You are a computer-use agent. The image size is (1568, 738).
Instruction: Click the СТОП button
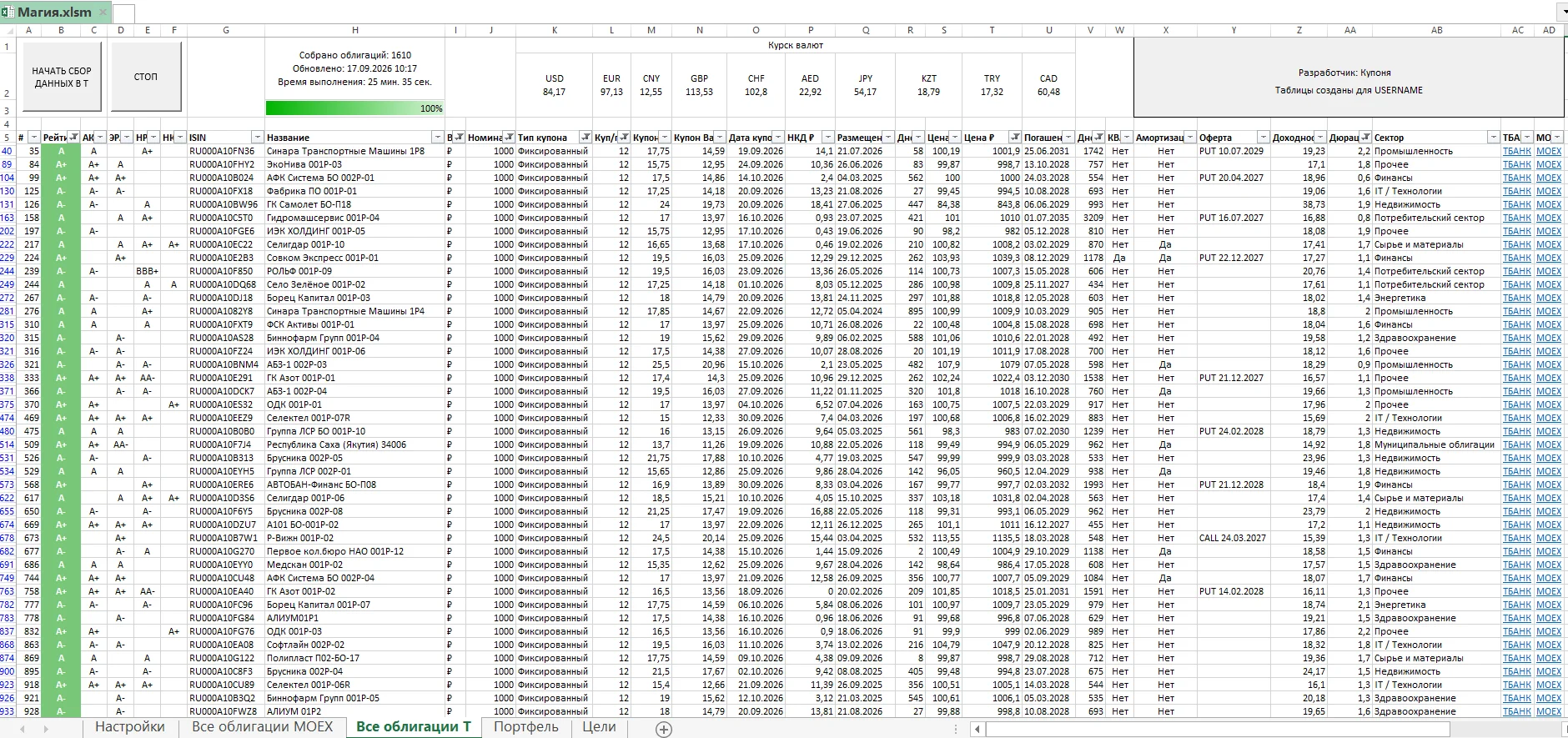[x=146, y=77]
